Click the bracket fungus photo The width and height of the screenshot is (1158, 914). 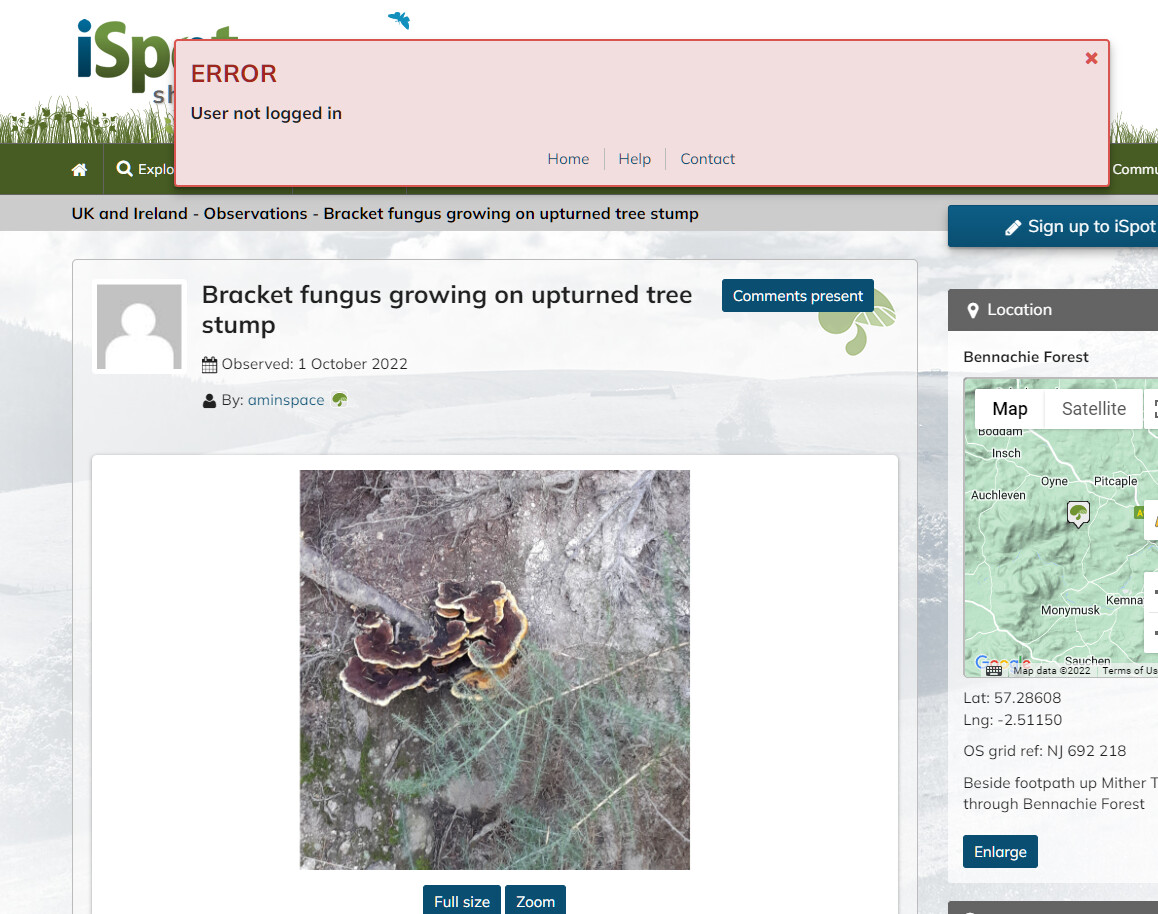point(495,670)
